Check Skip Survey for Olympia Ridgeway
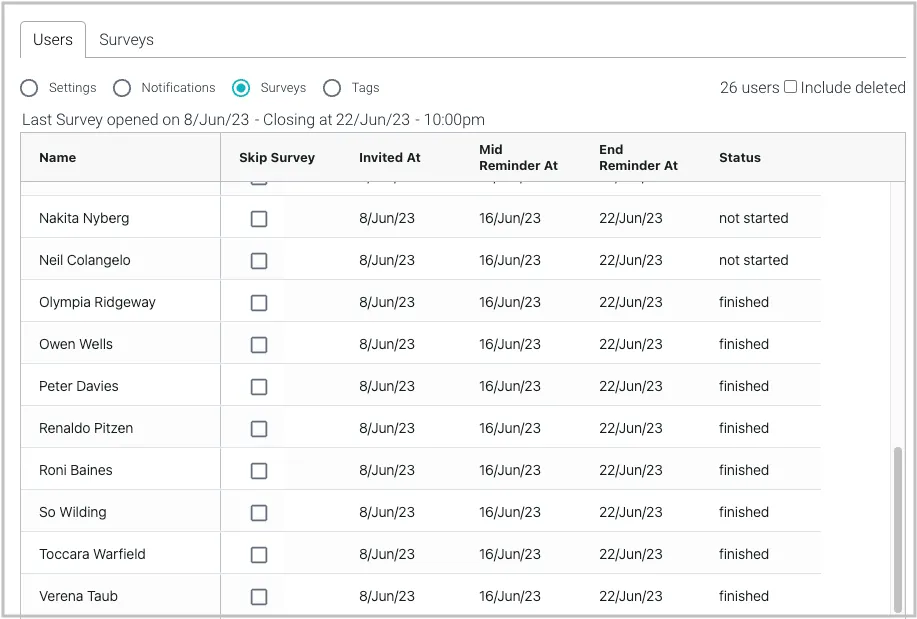This screenshot has height=619, width=917. [259, 302]
